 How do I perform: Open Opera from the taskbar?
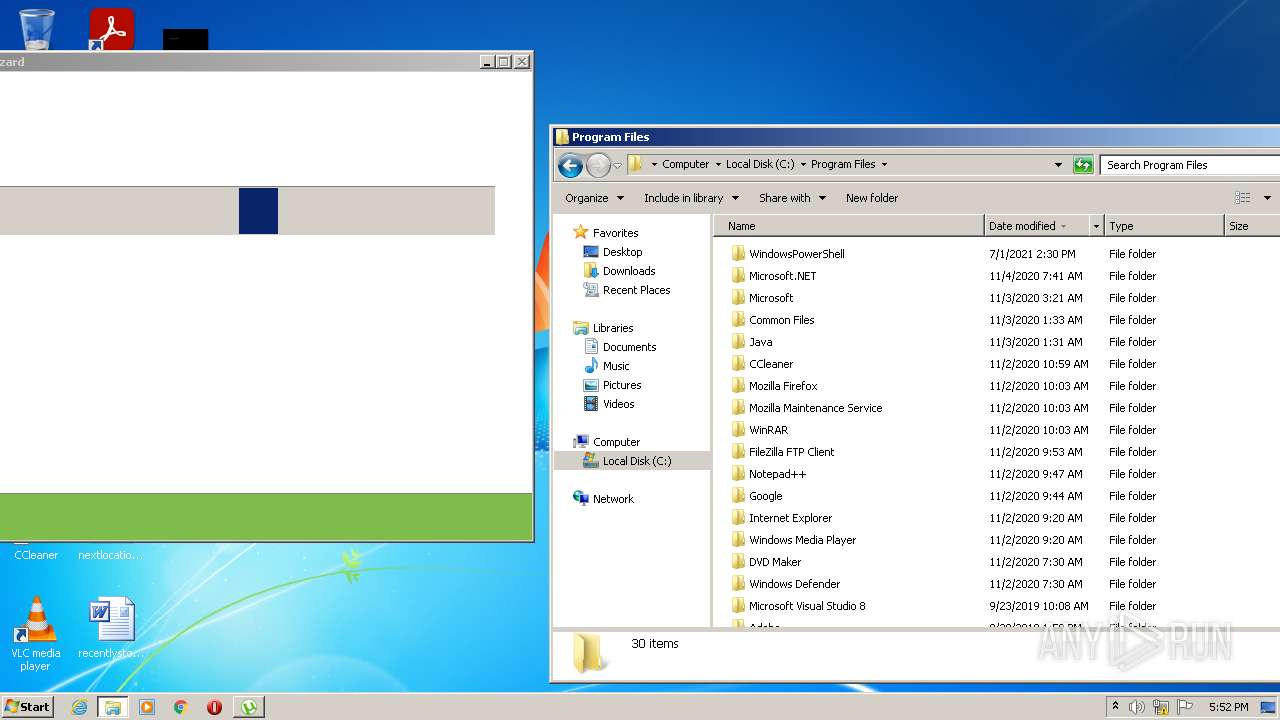214,707
